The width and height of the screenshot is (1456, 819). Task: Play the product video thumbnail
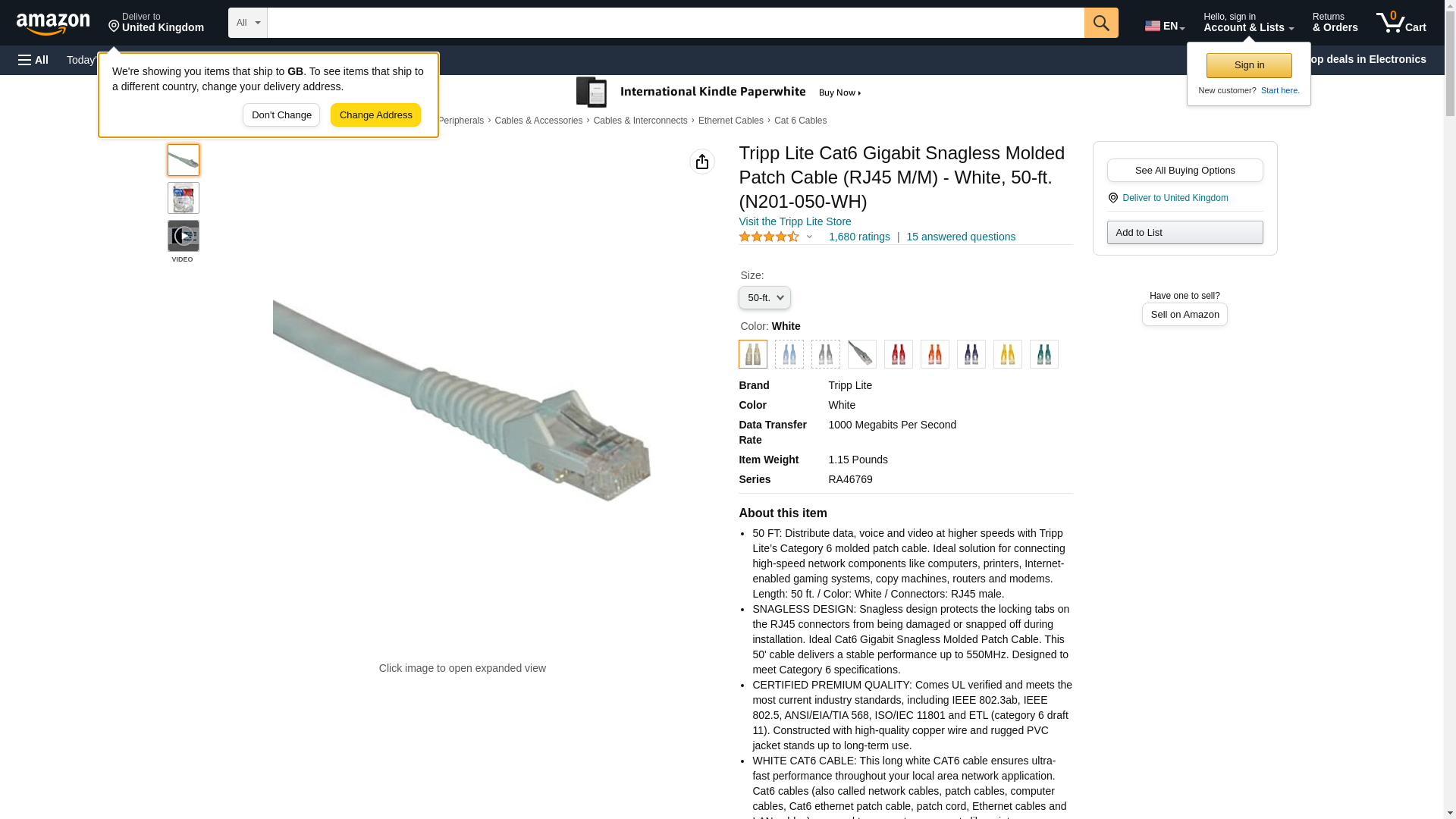[x=184, y=236]
